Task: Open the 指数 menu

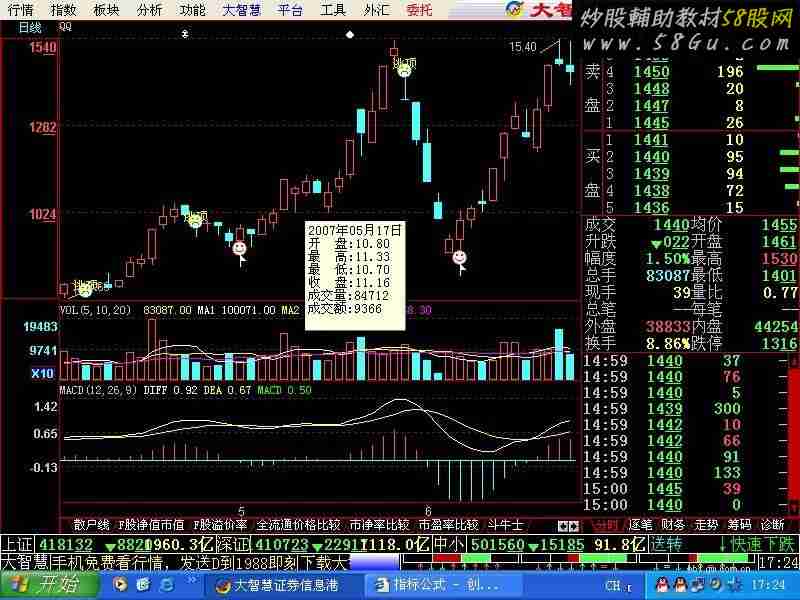Action: (63, 10)
